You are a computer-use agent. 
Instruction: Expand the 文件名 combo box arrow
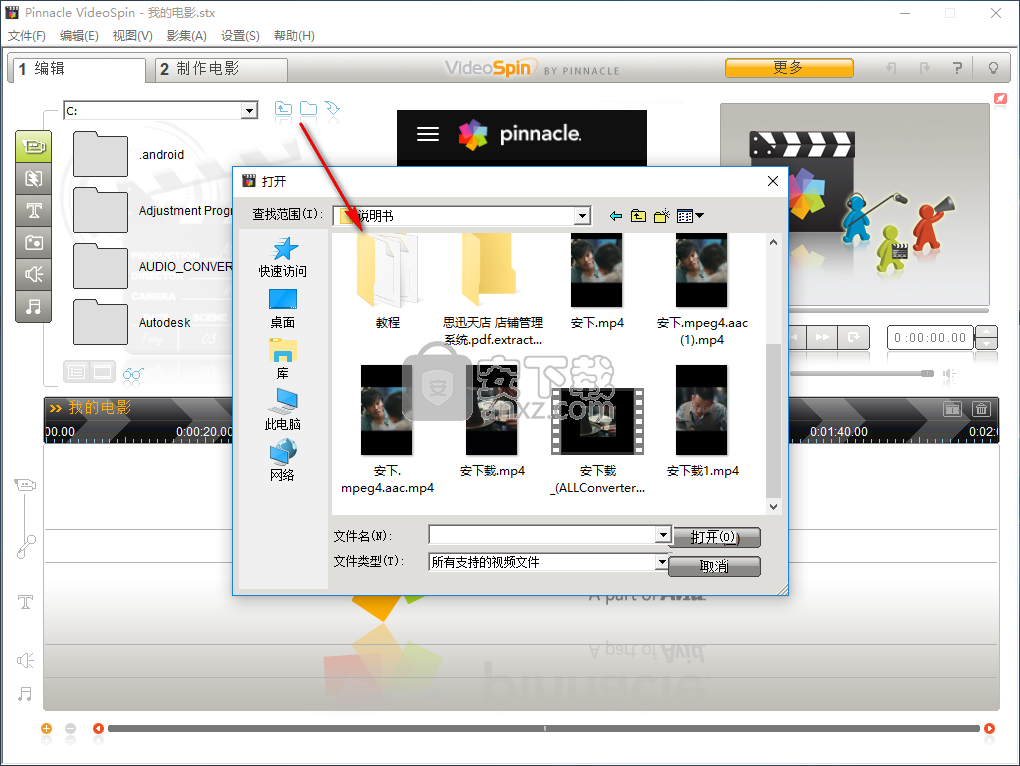pyautogui.click(x=662, y=535)
